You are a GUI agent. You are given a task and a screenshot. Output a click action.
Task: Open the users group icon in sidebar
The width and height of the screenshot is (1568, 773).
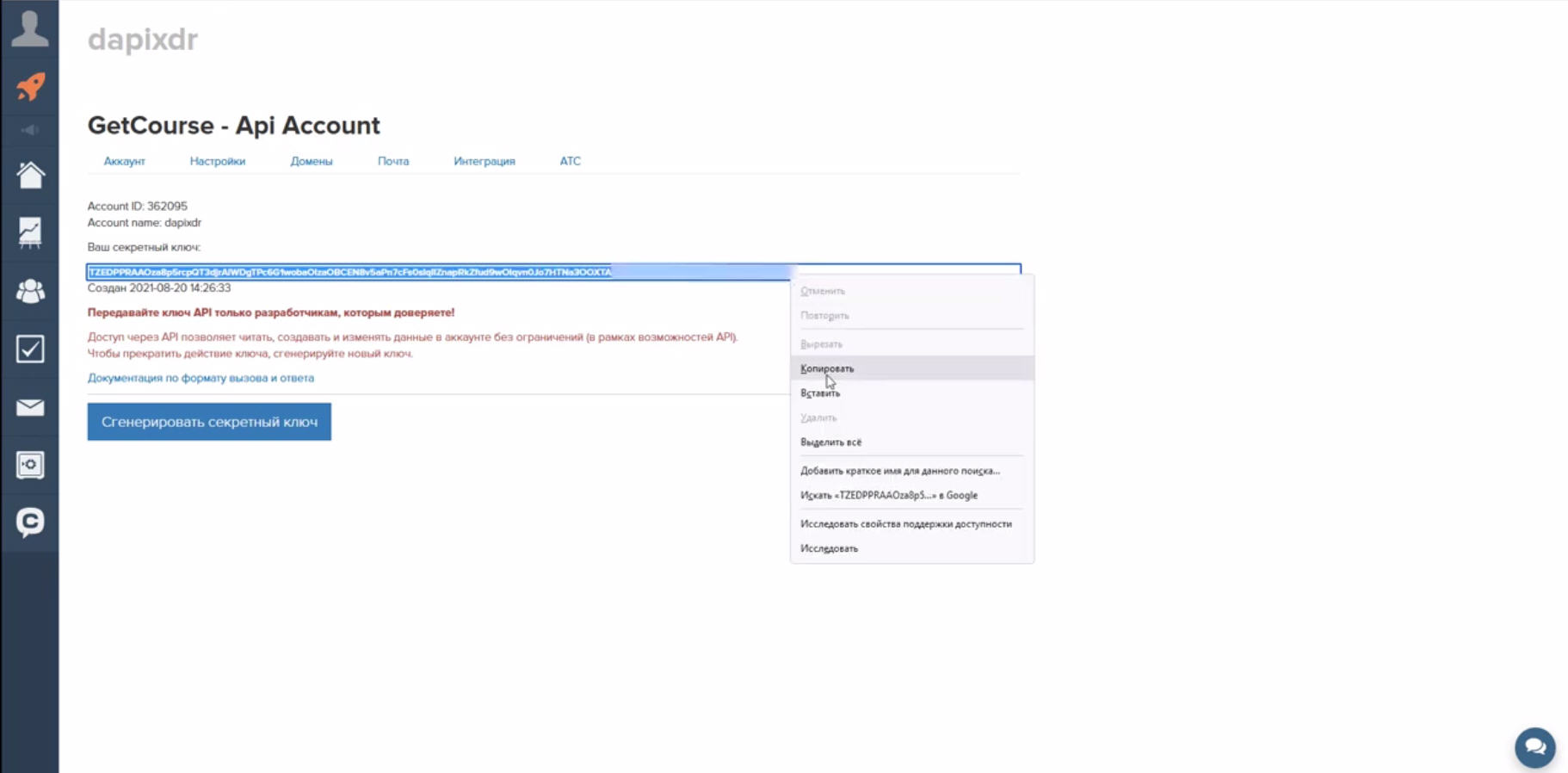30,291
